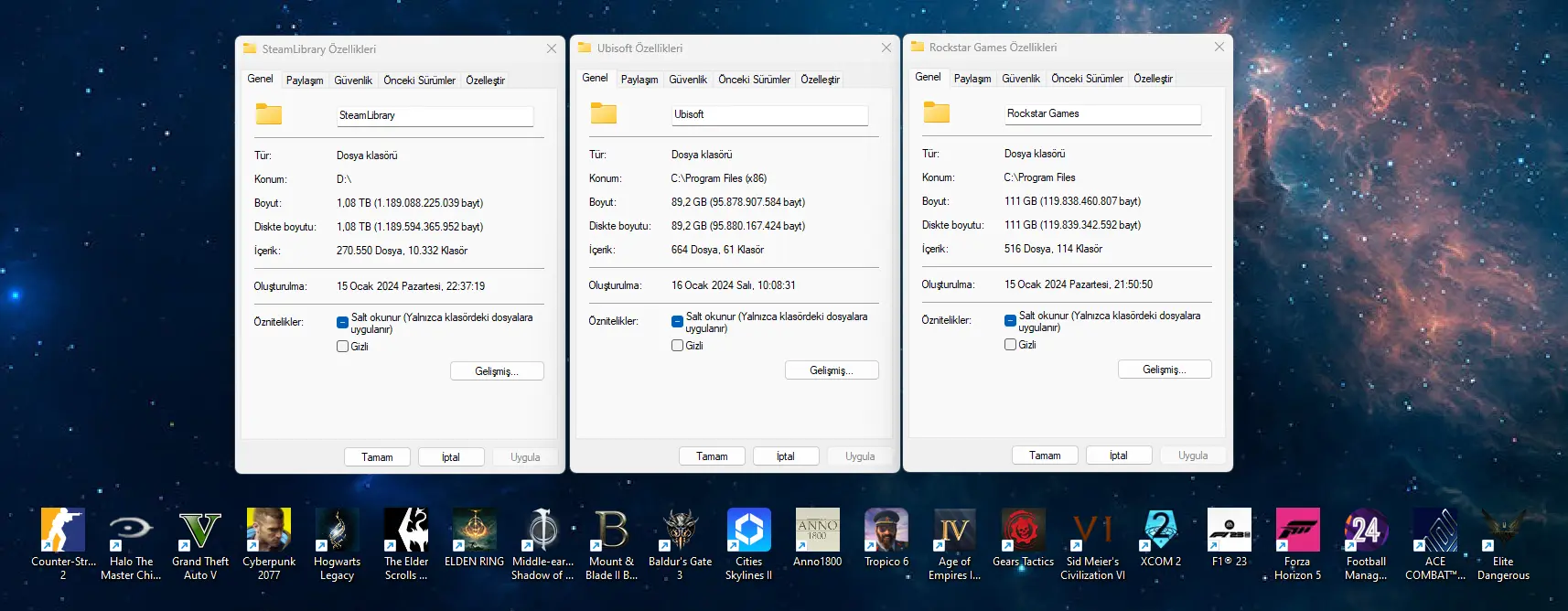
Task: Select the Forza Horizon 5 icon
Action: click(1297, 544)
